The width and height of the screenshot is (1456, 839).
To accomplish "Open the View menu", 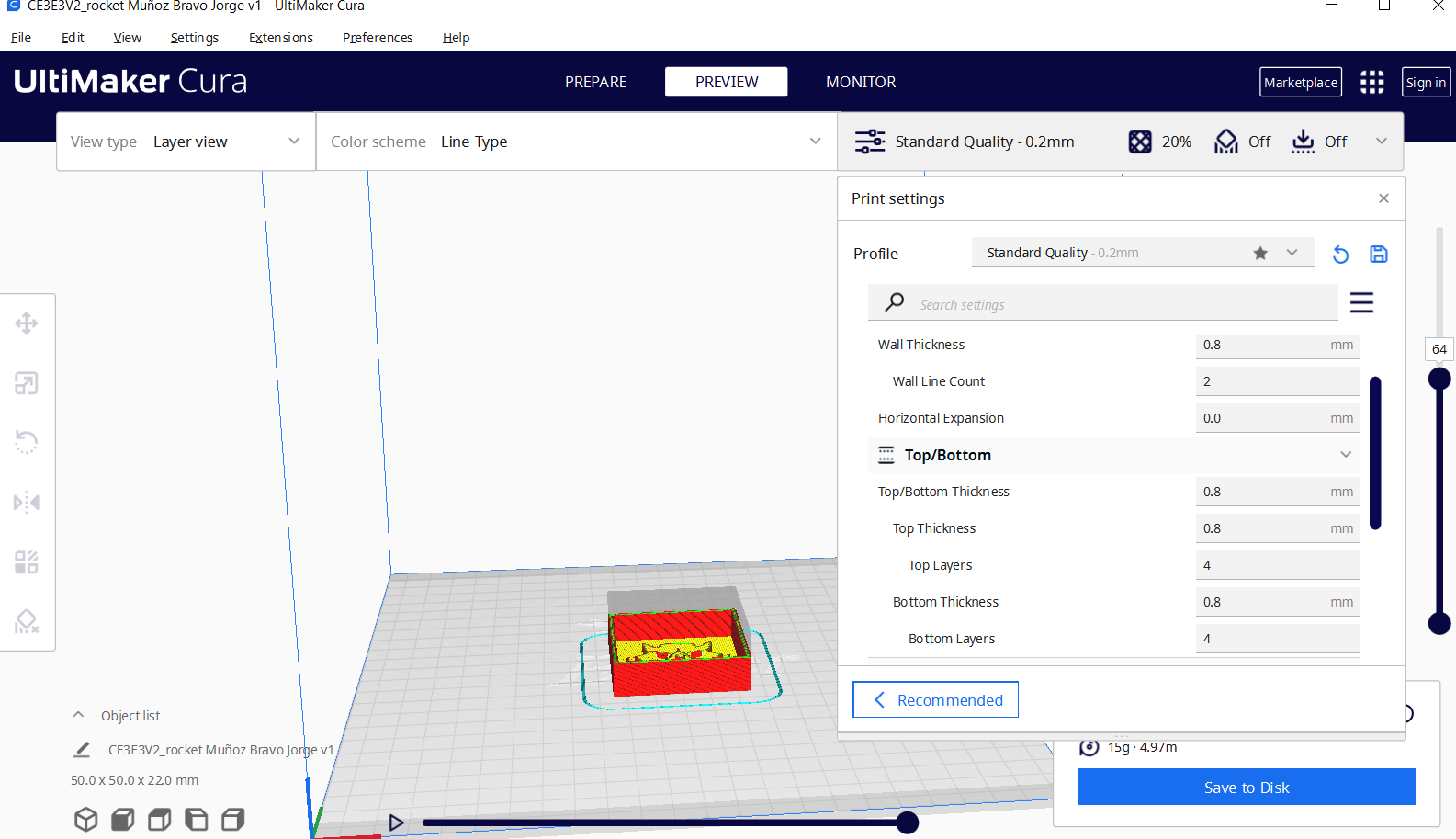I will 128,38.
